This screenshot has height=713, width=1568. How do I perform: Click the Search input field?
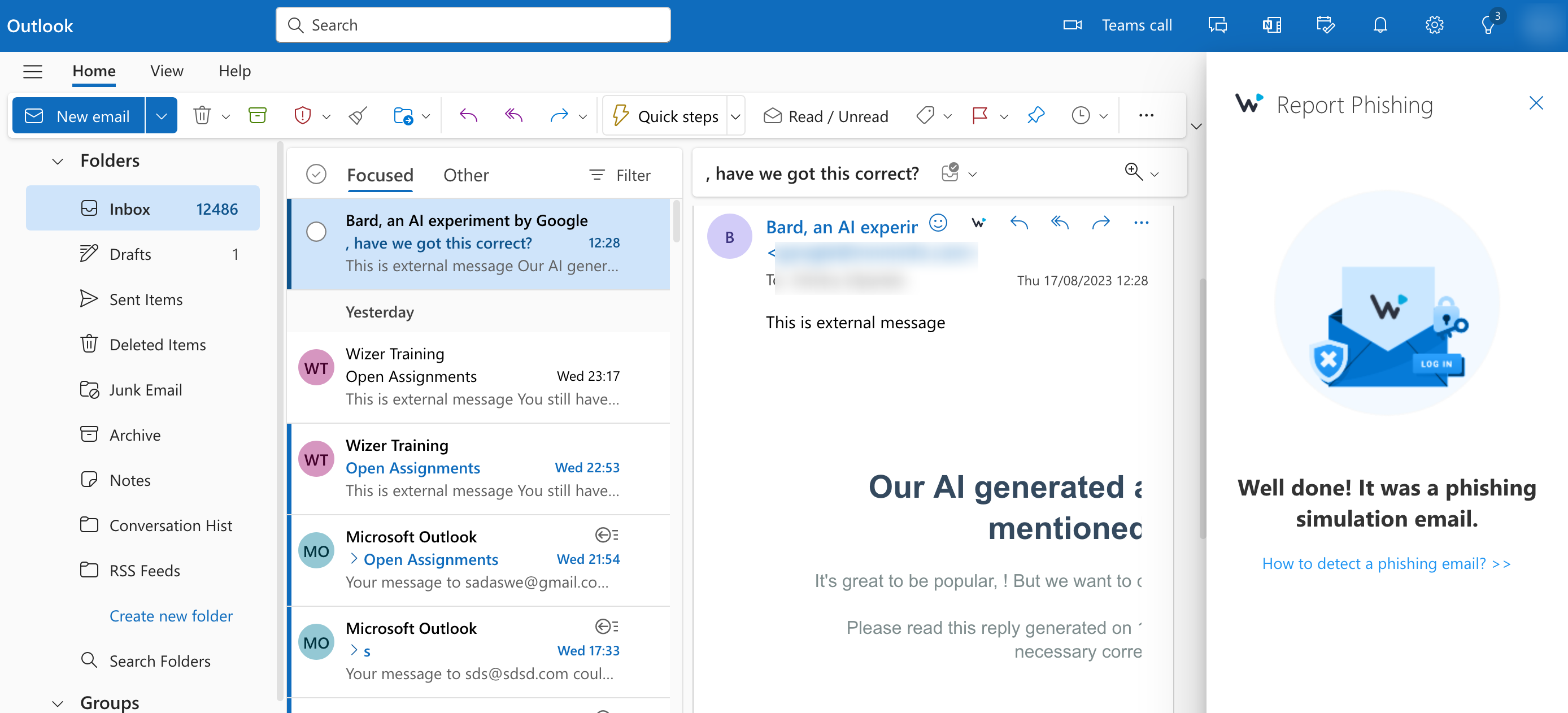click(473, 24)
